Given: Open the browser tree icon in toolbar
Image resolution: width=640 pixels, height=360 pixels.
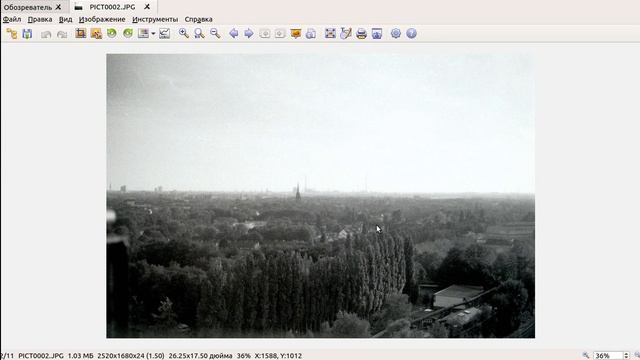Looking at the screenshot, I should (x=12, y=33).
